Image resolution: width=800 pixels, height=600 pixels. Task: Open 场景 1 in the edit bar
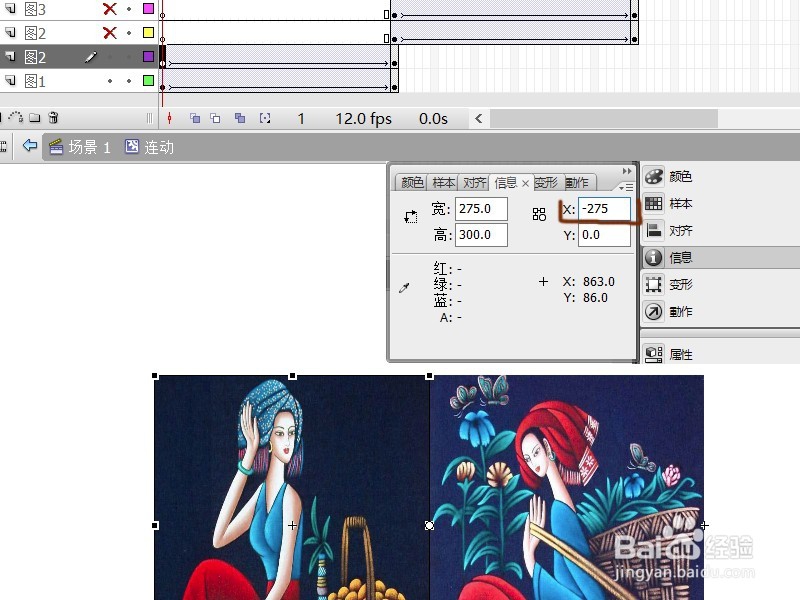[x=80, y=147]
